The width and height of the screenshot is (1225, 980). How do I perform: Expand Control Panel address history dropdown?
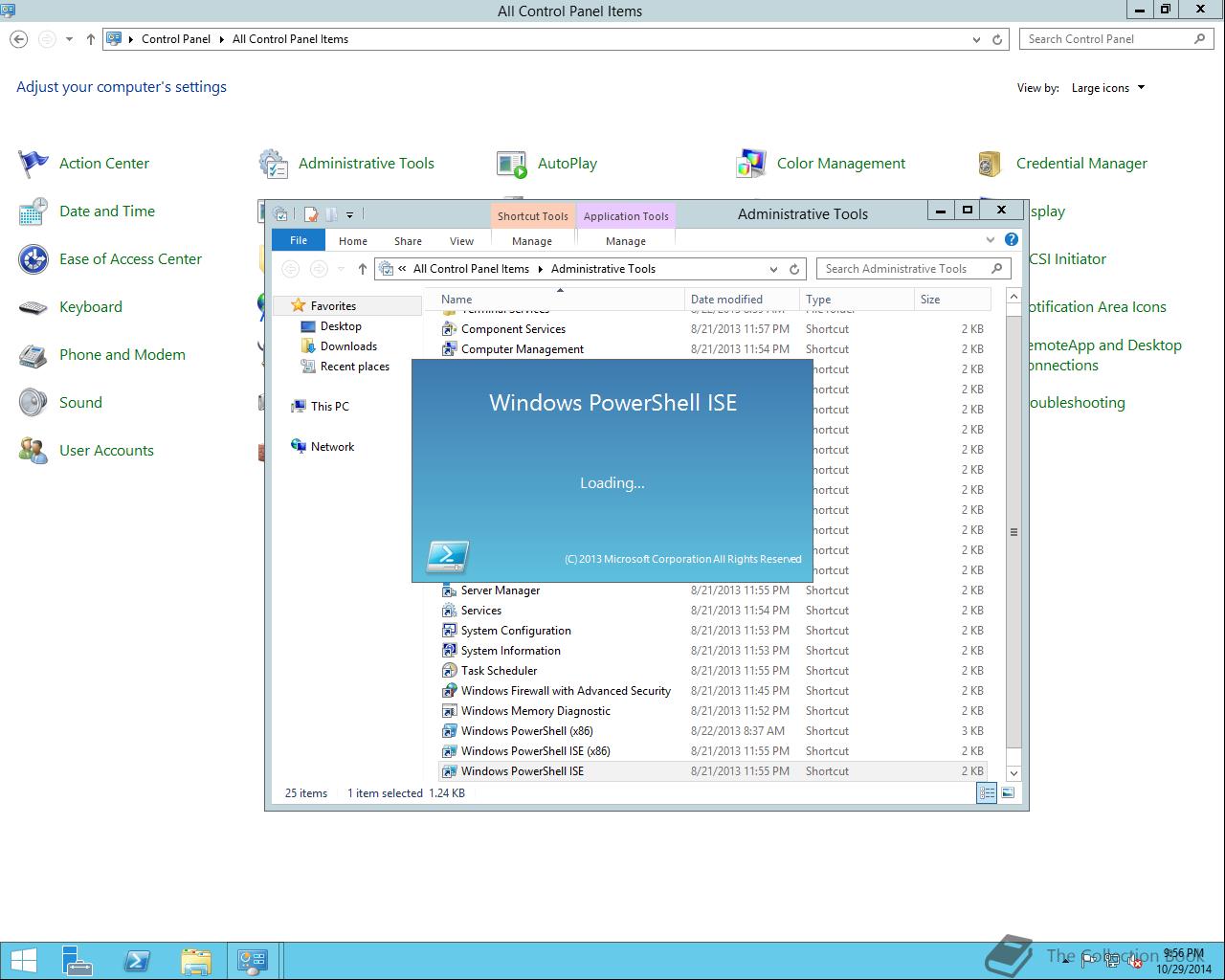tap(976, 39)
